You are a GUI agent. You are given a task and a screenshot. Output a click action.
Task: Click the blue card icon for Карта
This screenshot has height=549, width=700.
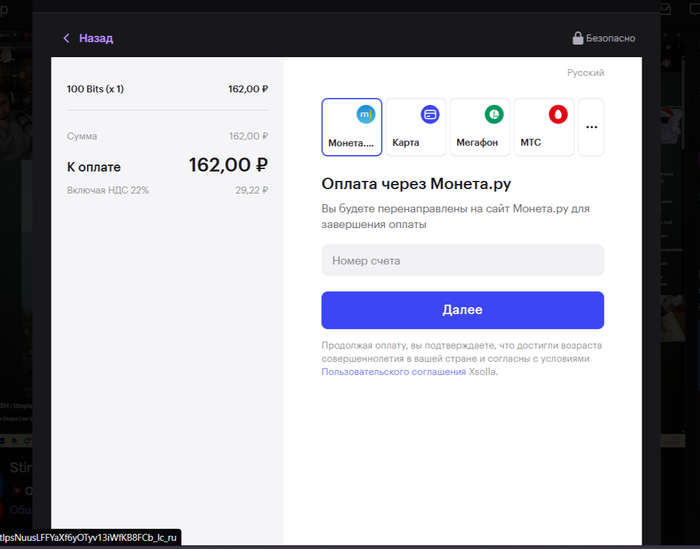click(430, 114)
